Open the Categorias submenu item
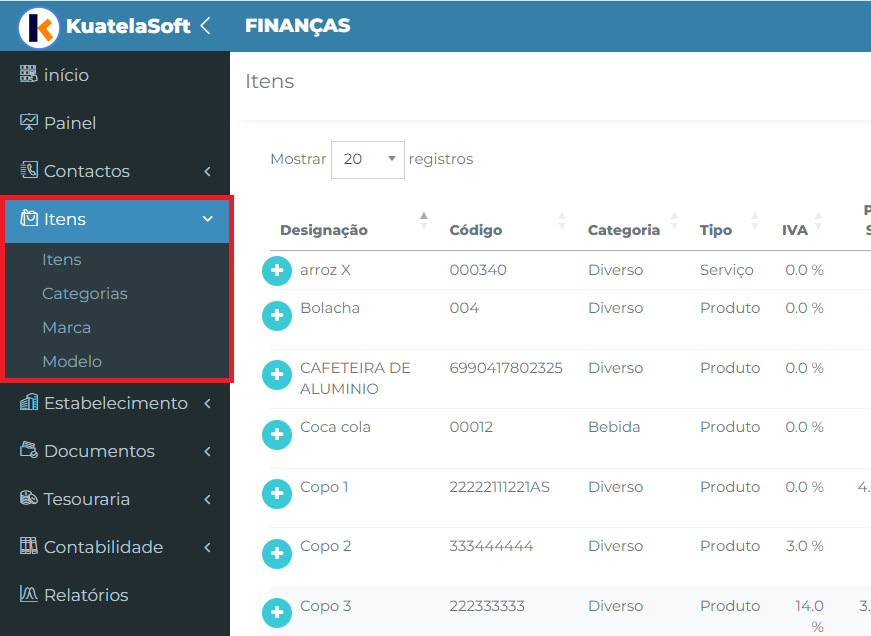The width and height of the screenshot is (871, 636). tap(85, 293)
